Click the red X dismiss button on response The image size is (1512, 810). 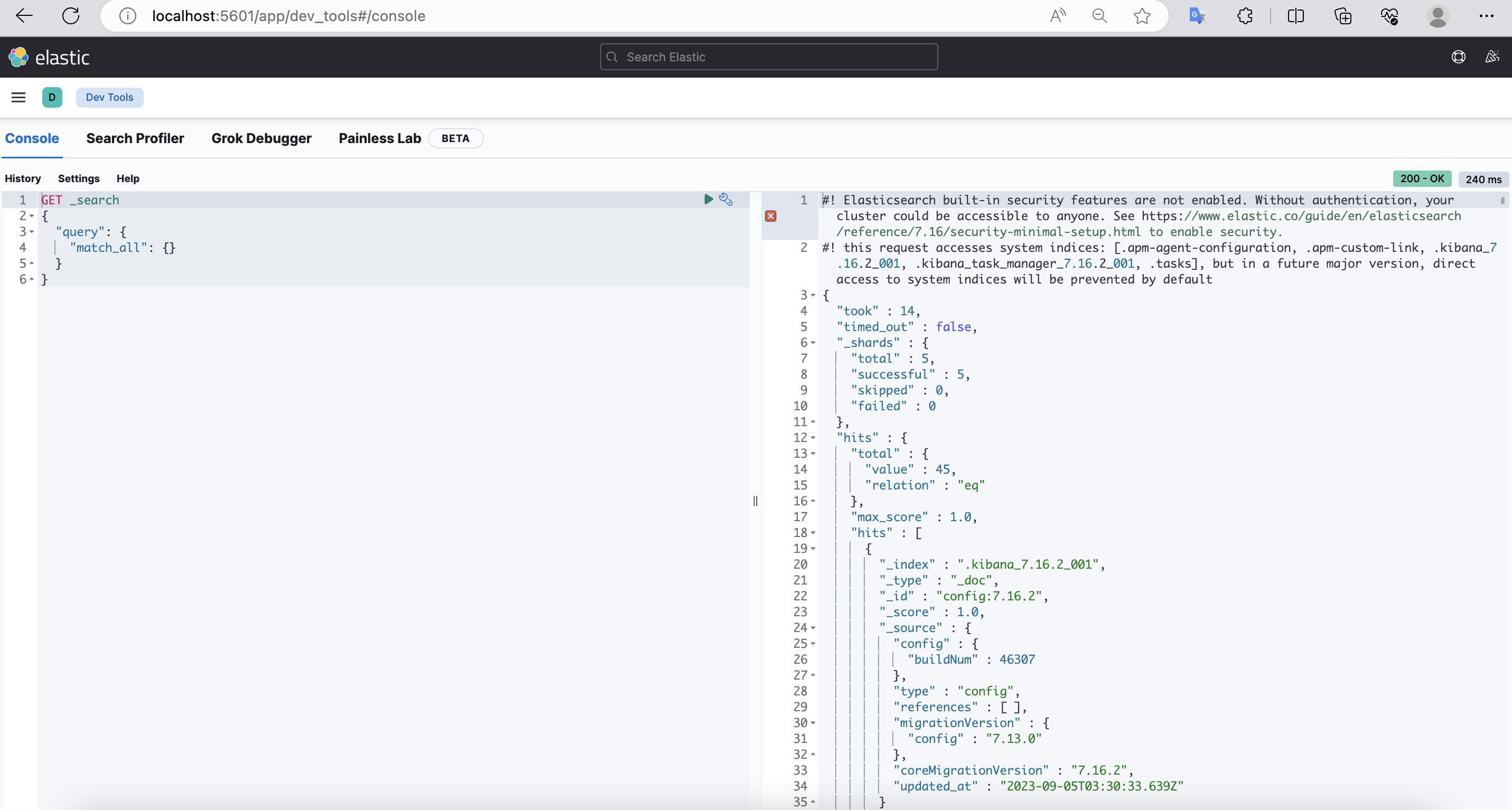tap(771, 216)
